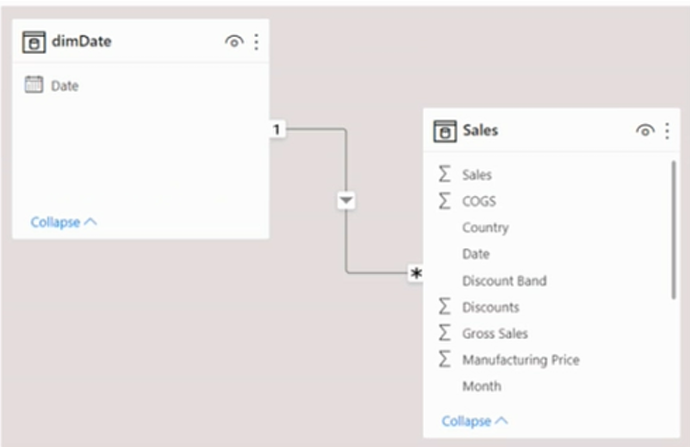Select the Discount Band field

[504, 281]
